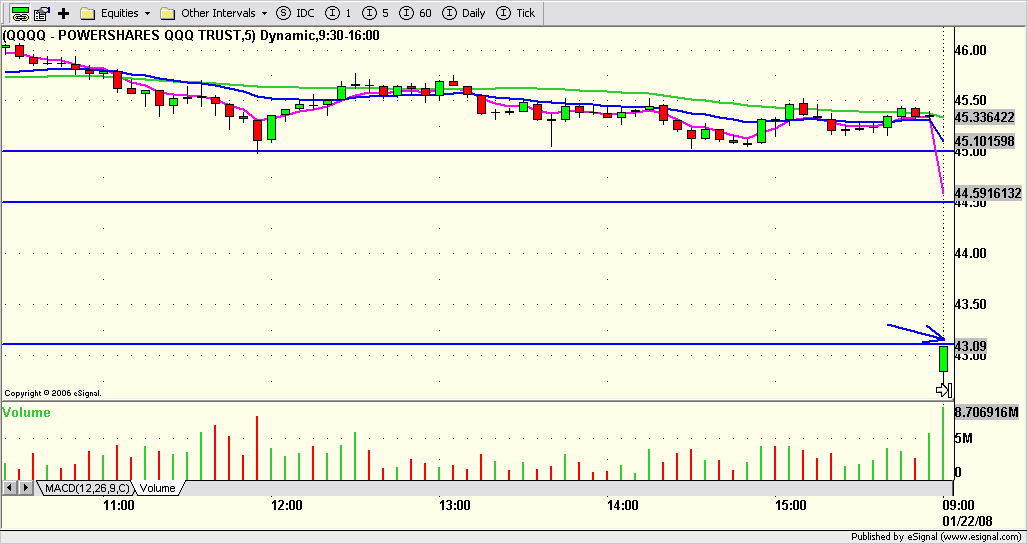Click the QQQQ PowerShares chart title

tap(191, 35)
